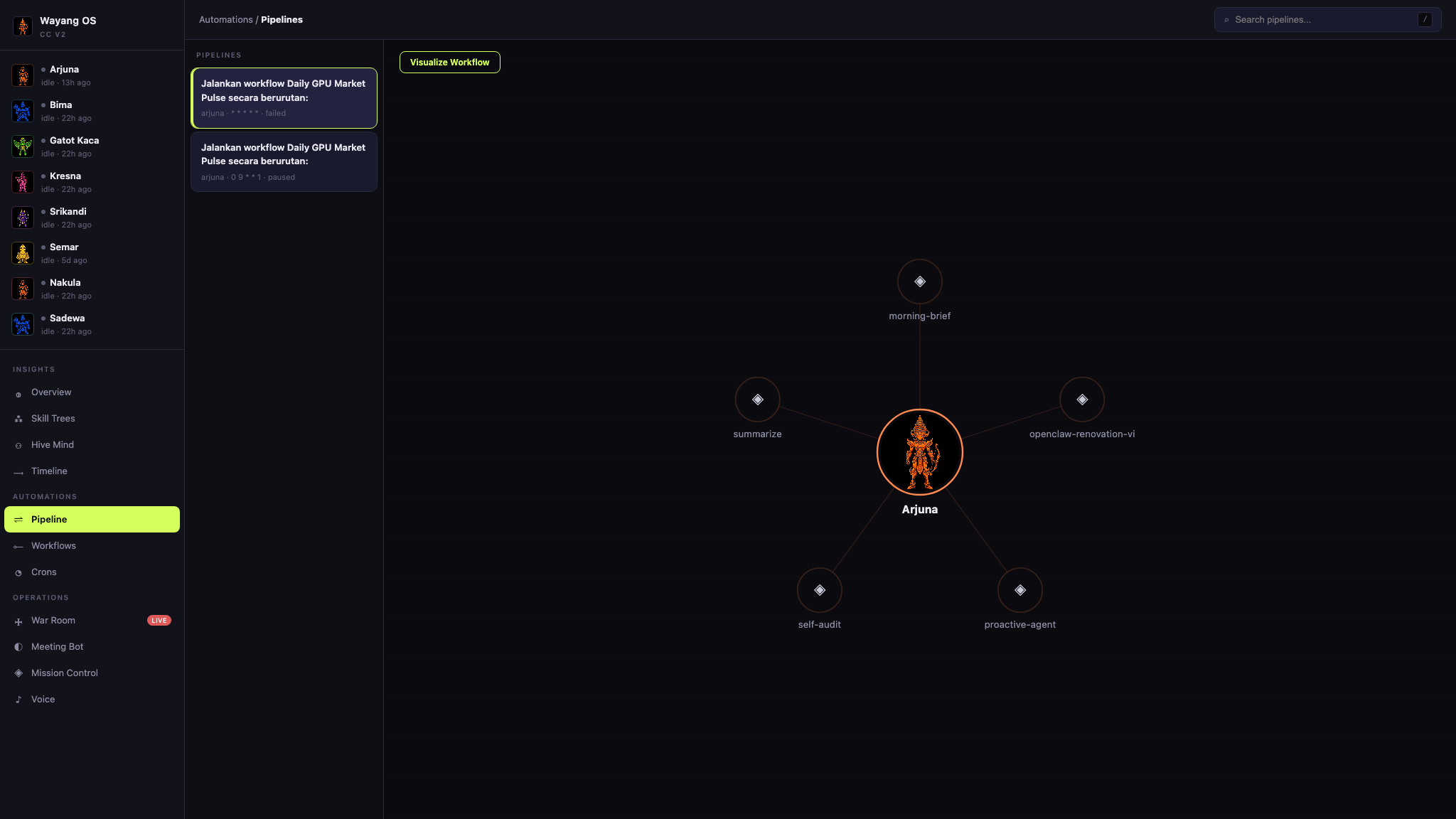Click the proactive-agent node label
This screenshot has height=819, width=1456.
click(x=1020, y=625)
